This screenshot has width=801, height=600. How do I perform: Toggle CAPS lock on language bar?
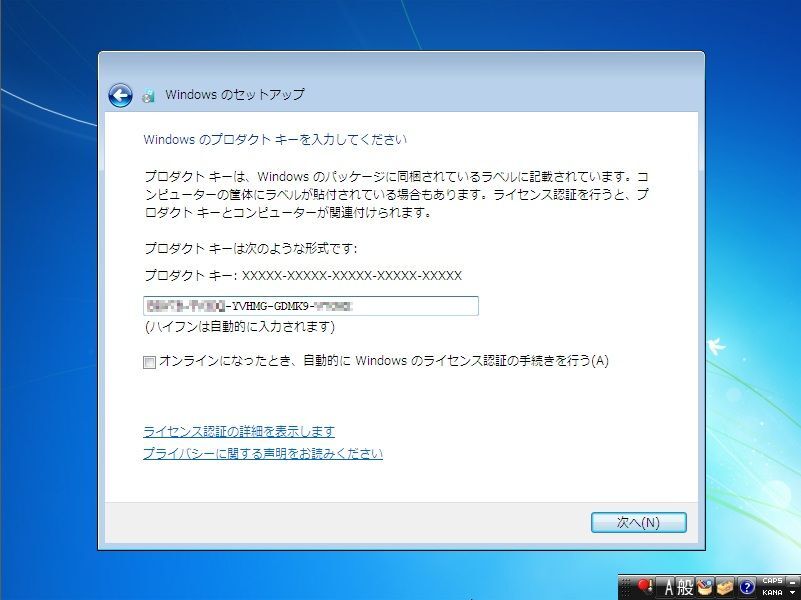point(772,581)
